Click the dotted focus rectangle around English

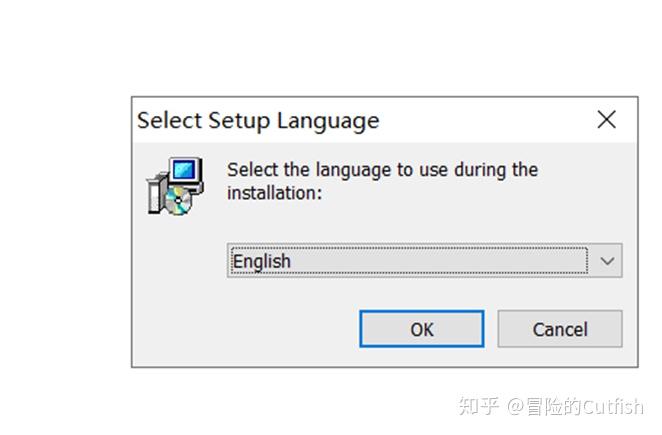409,261
